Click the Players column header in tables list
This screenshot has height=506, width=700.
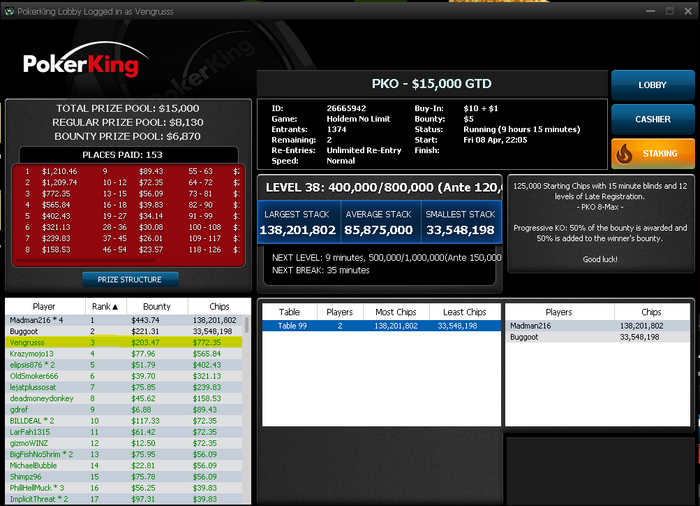pos(340,312)
